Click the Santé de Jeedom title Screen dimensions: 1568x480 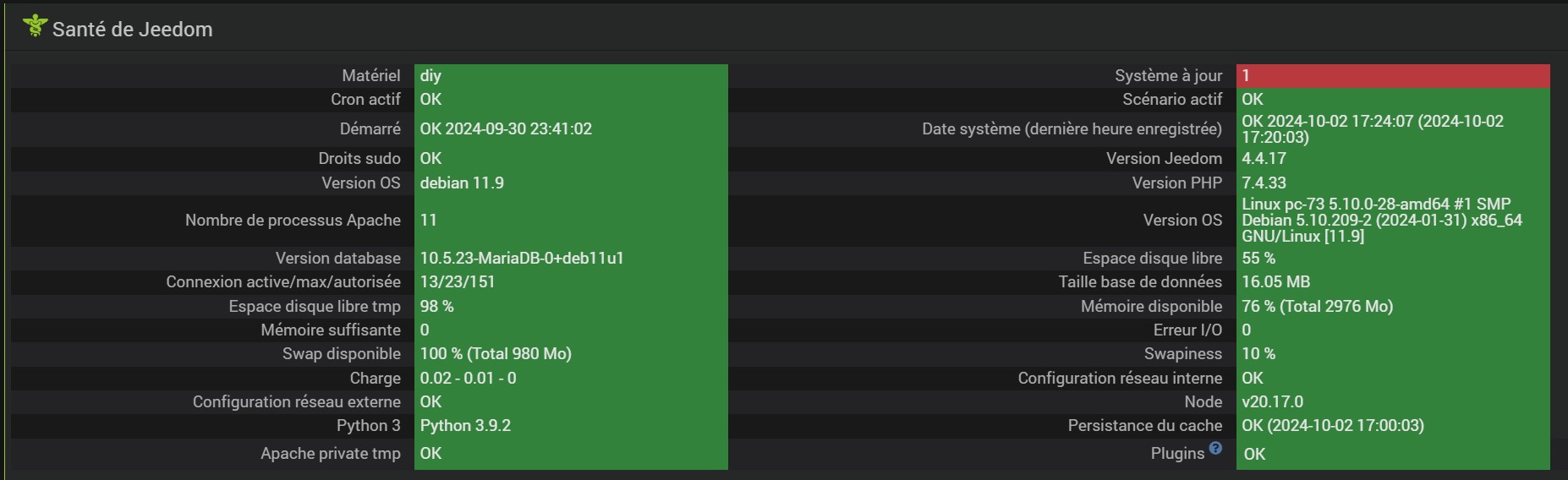(x=132, y=30)
